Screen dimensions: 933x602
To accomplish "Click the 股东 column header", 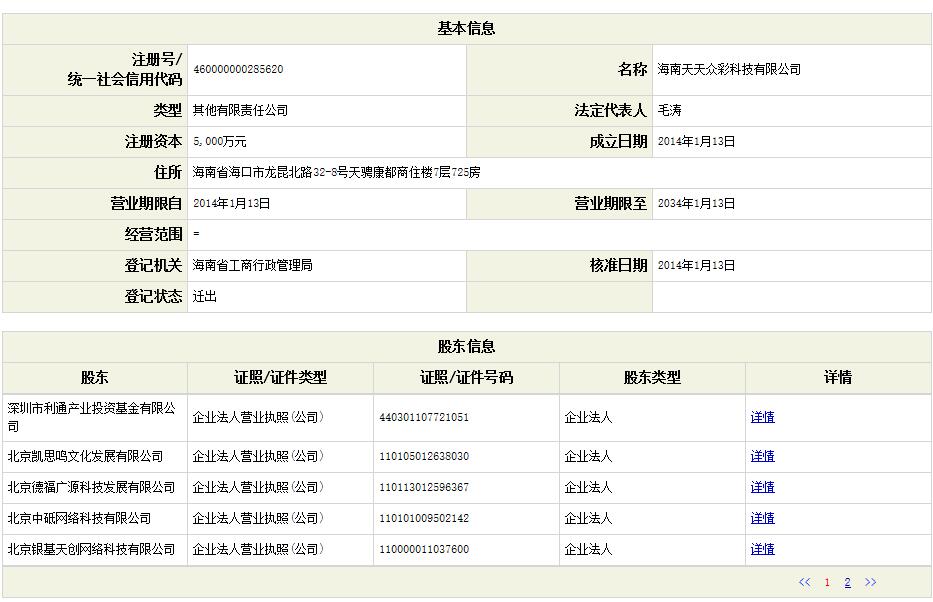I will pyautogui.click(x=94, y=378).
